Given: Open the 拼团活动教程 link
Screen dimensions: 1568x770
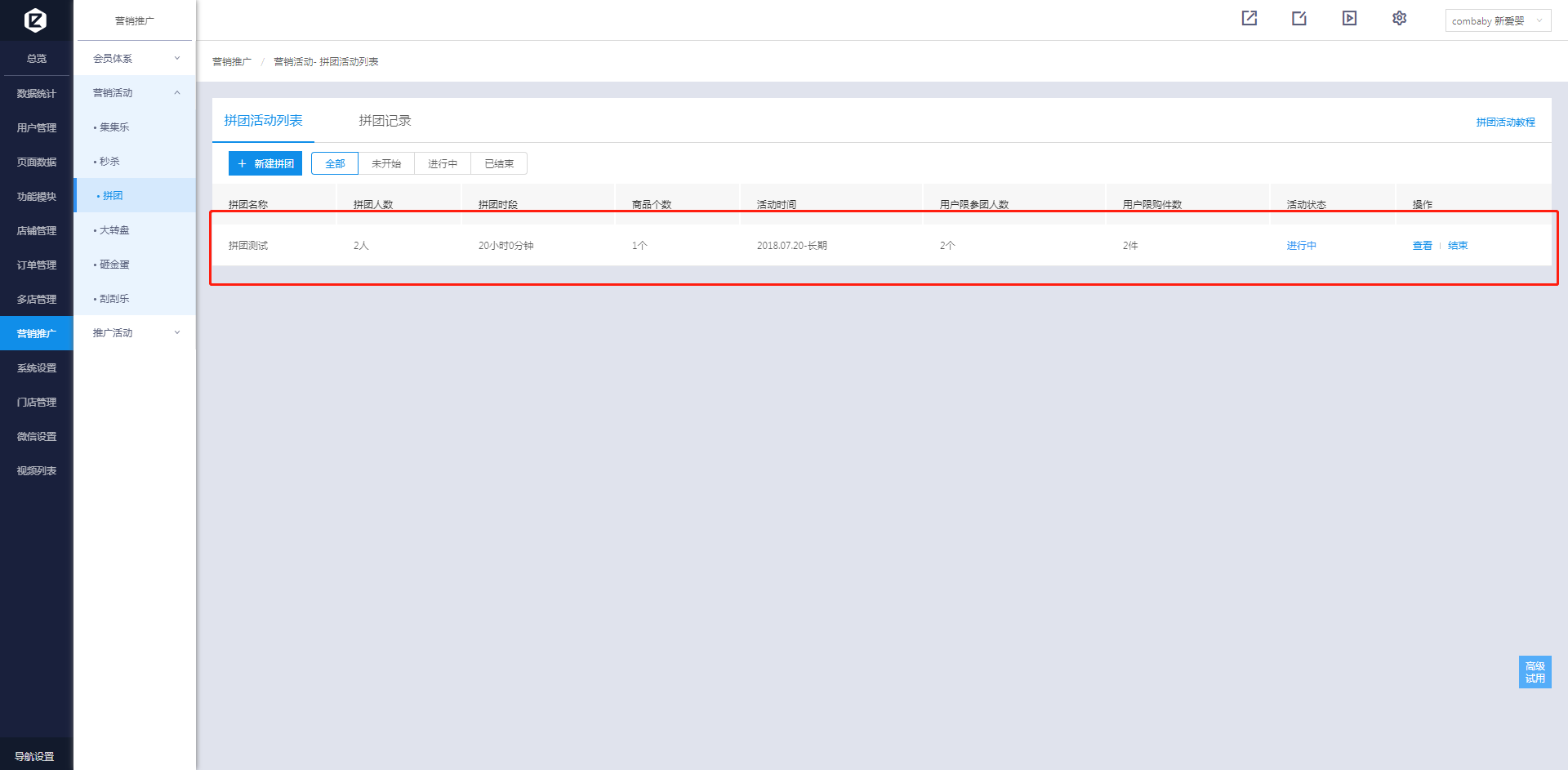Looking at the screenshot, I should (1505, 122).
